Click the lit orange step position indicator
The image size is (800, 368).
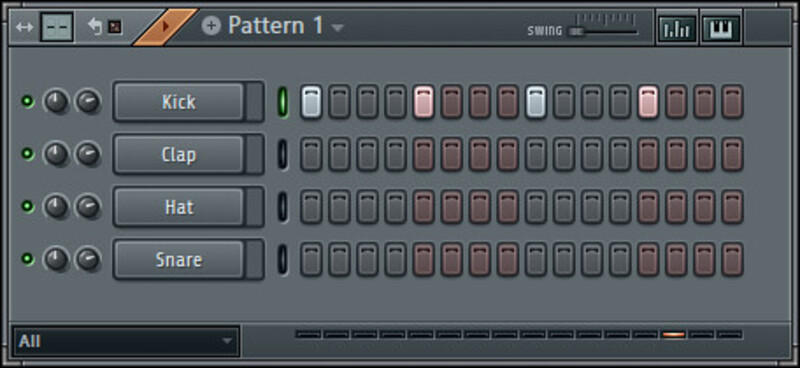click(x=673, y=335)
